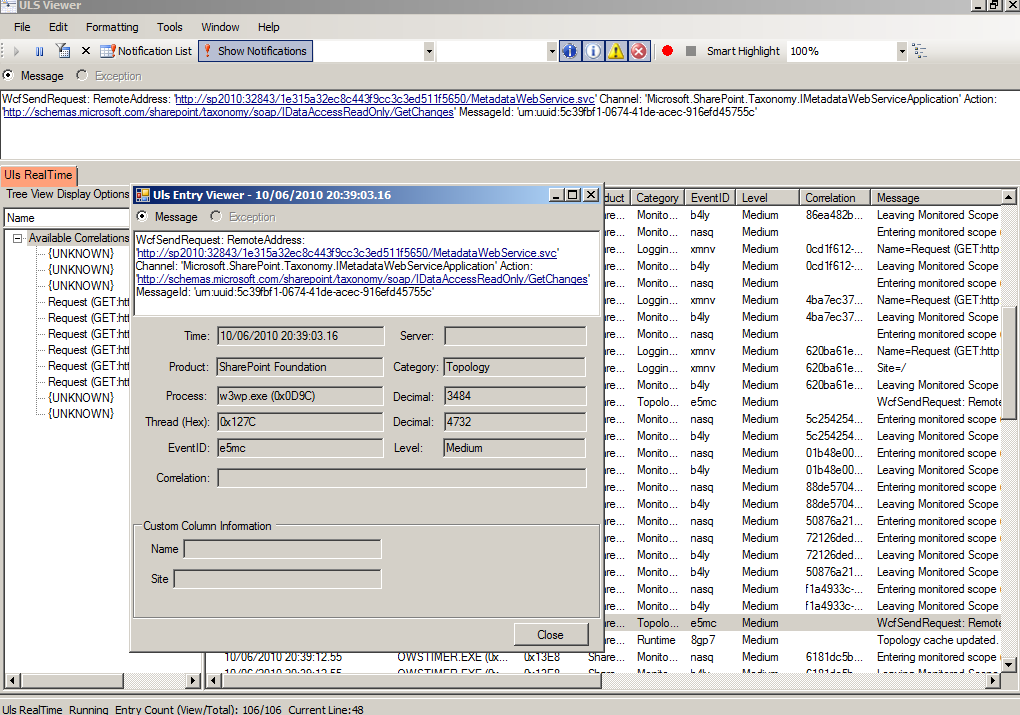
Task: Click the log grid vertical scrollbar thumb
Action: click(x=1008, y=362)
